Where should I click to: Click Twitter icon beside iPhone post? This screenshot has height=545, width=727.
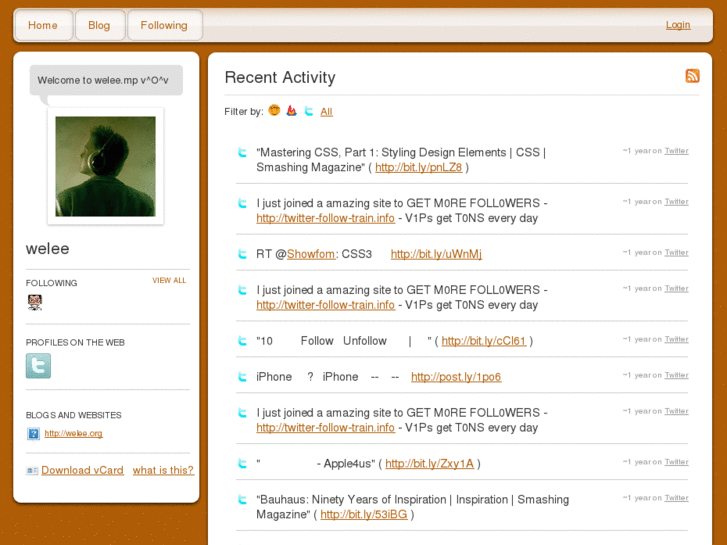[x=242, y=377]
